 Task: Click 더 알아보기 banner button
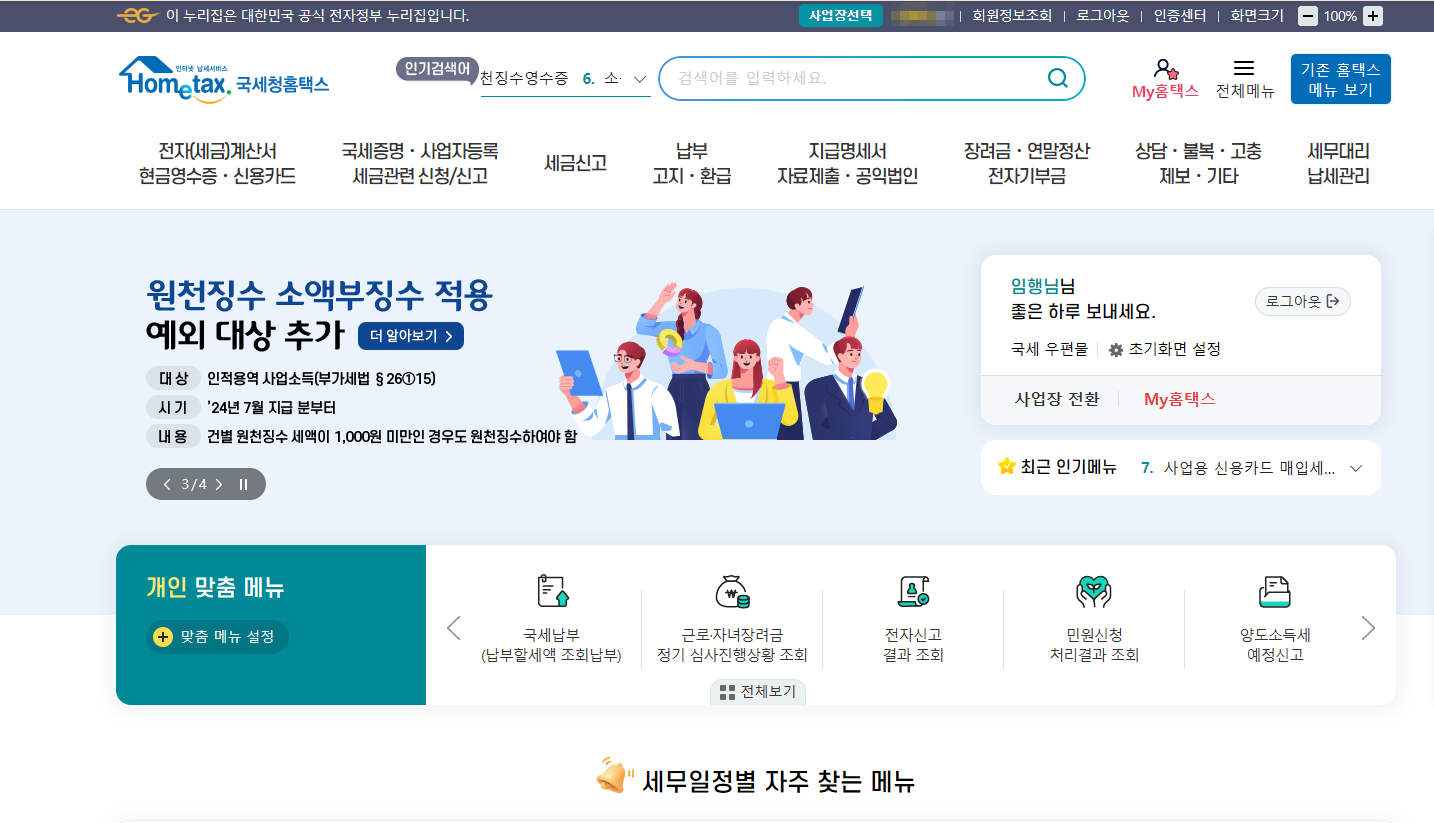(411, 336)
